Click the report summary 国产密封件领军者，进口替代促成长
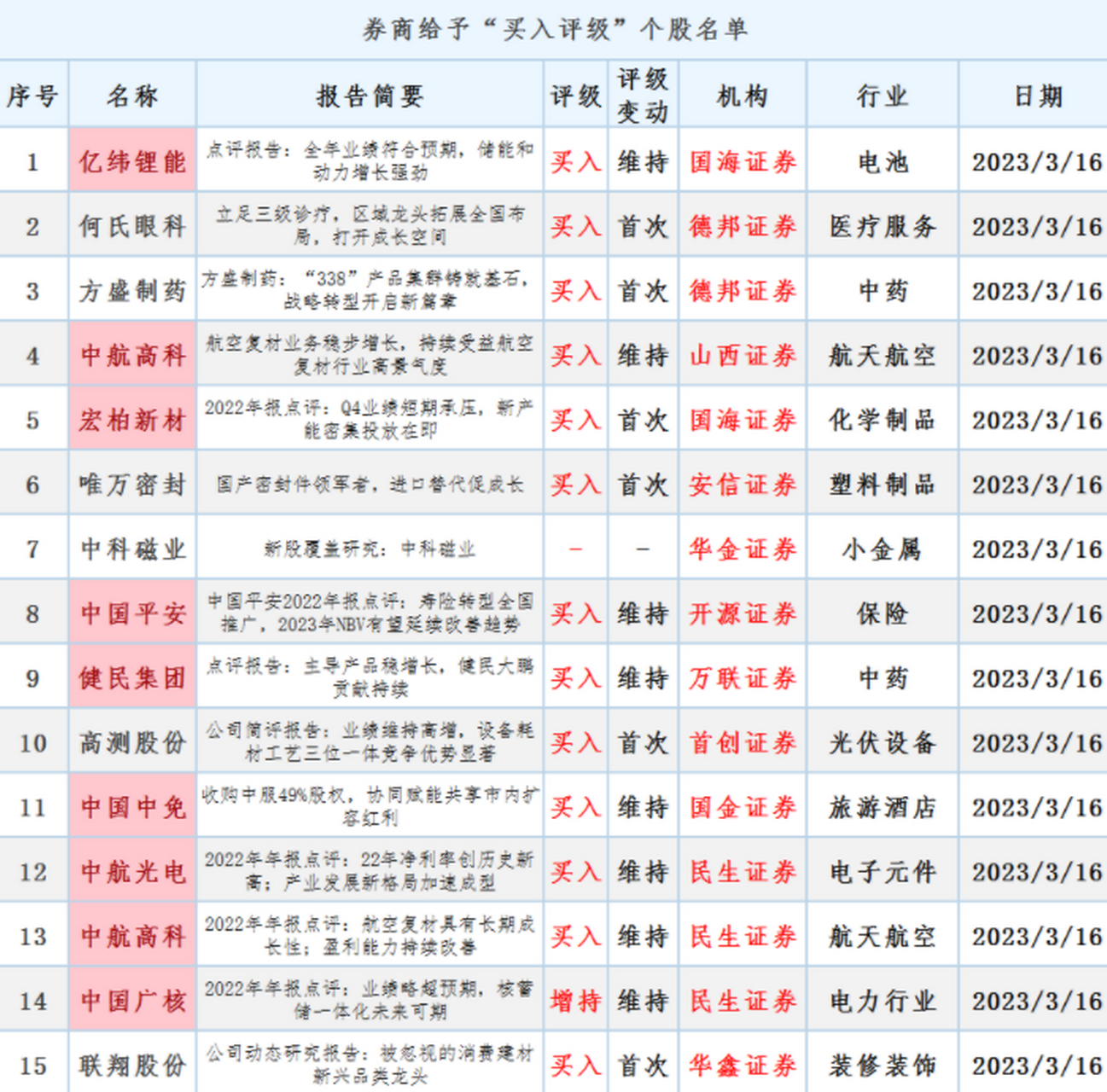This screenshot has width=1107, height=1092. pos(370,485)
